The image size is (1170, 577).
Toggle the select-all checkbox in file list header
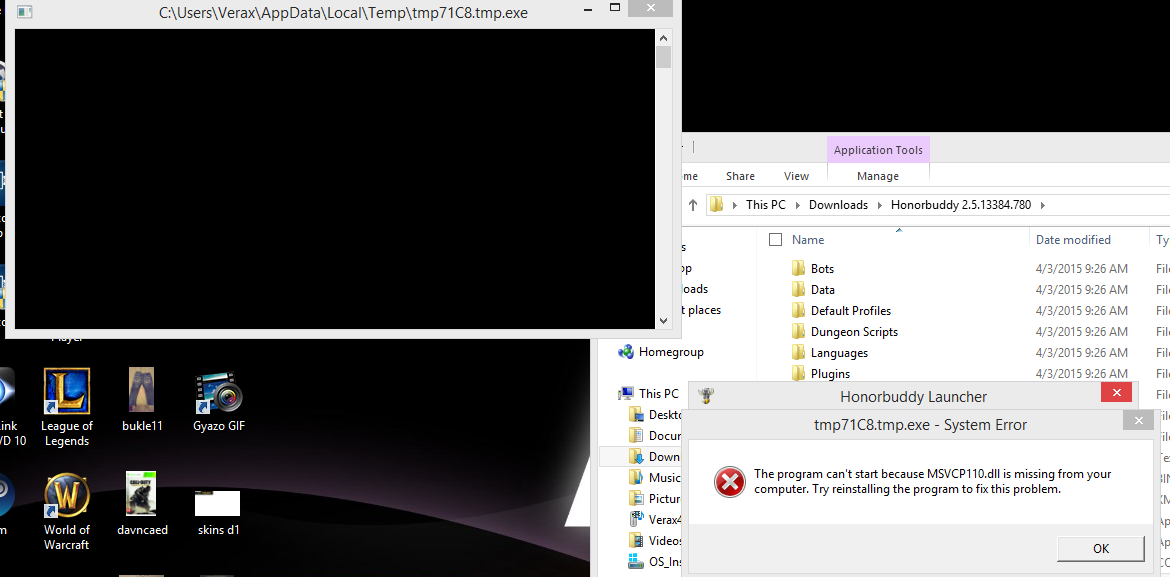pos(775,240)
